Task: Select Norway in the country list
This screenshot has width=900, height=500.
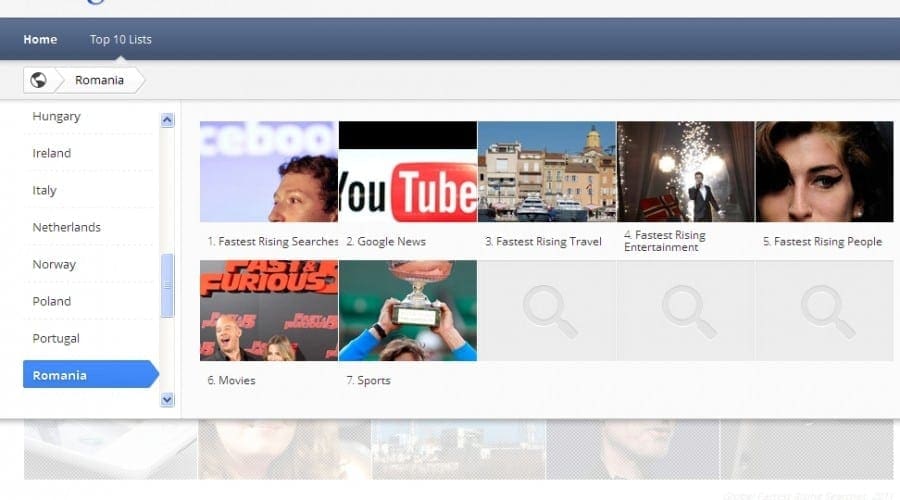Action: tap(54, 264)
